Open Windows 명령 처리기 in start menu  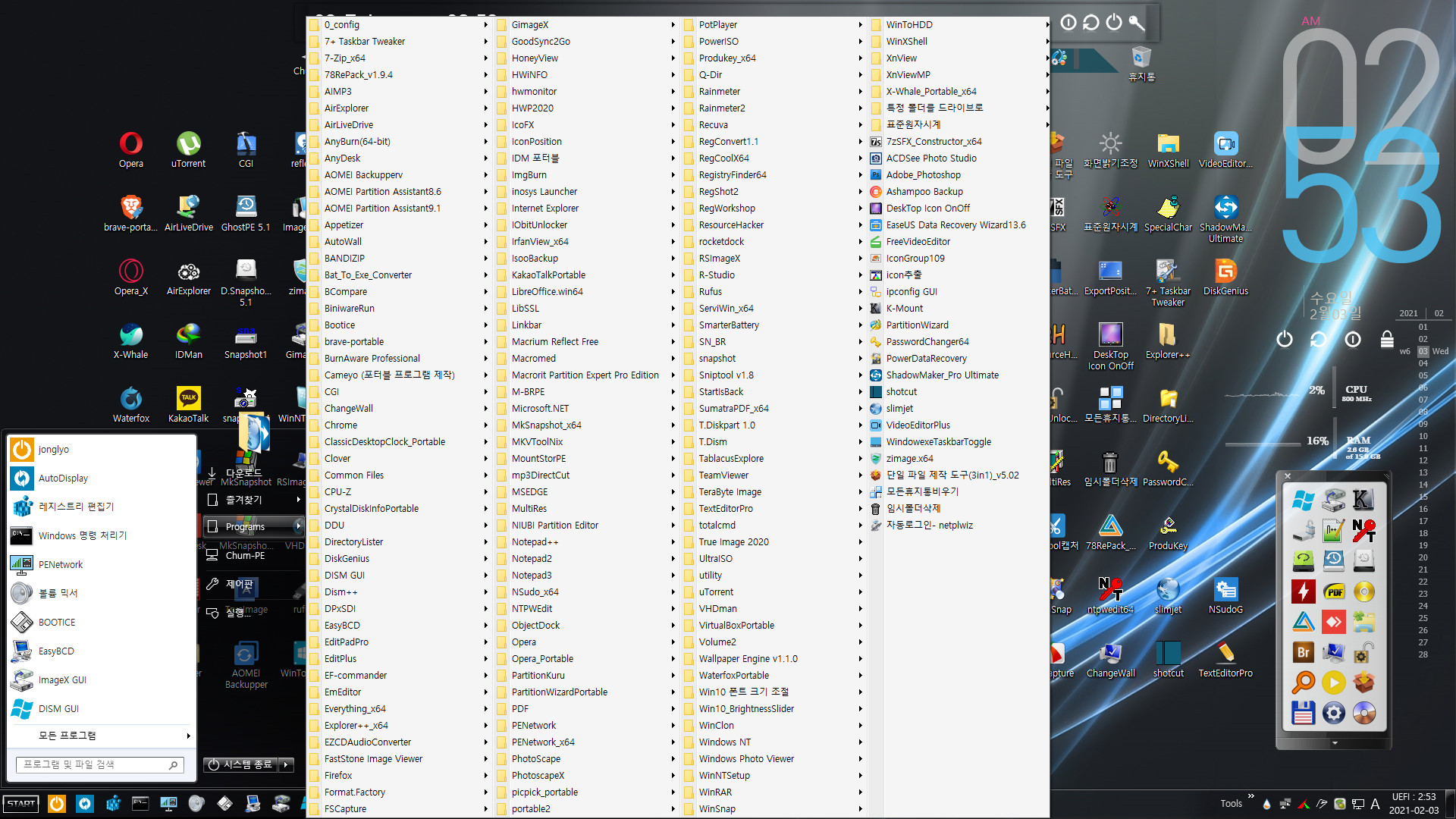pos(102,535)
